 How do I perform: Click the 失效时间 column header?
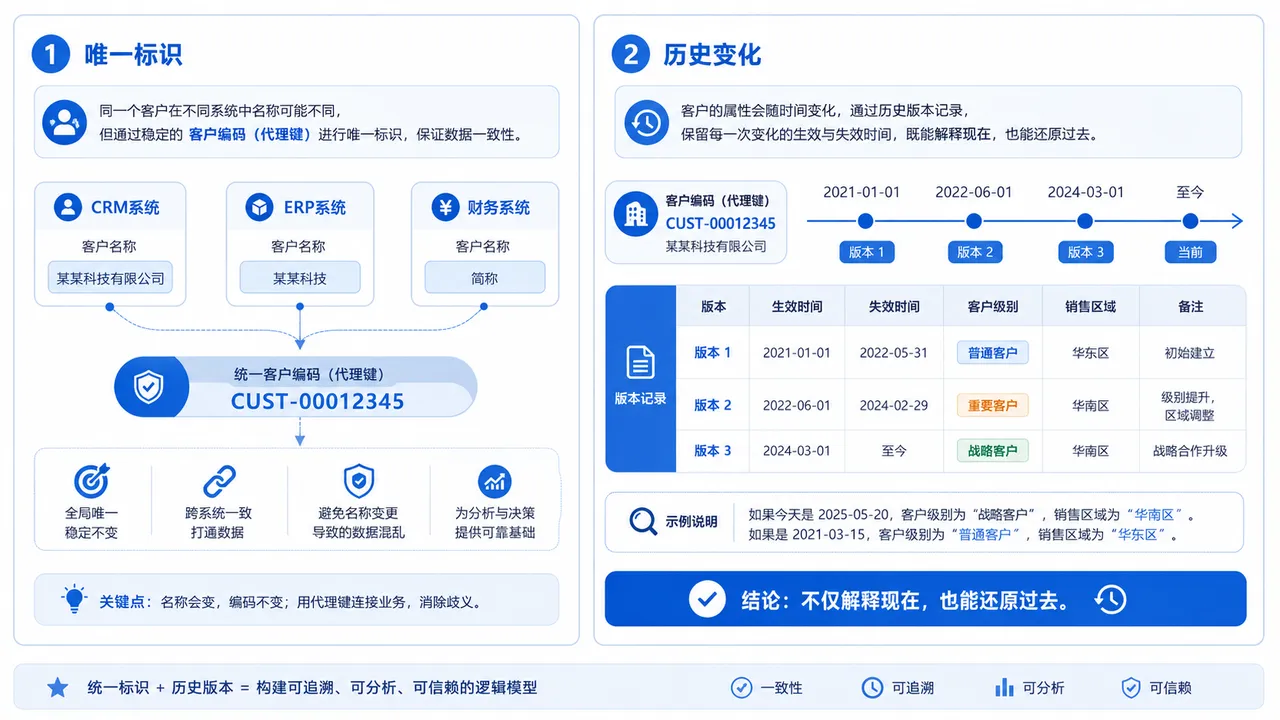point(894,306)
